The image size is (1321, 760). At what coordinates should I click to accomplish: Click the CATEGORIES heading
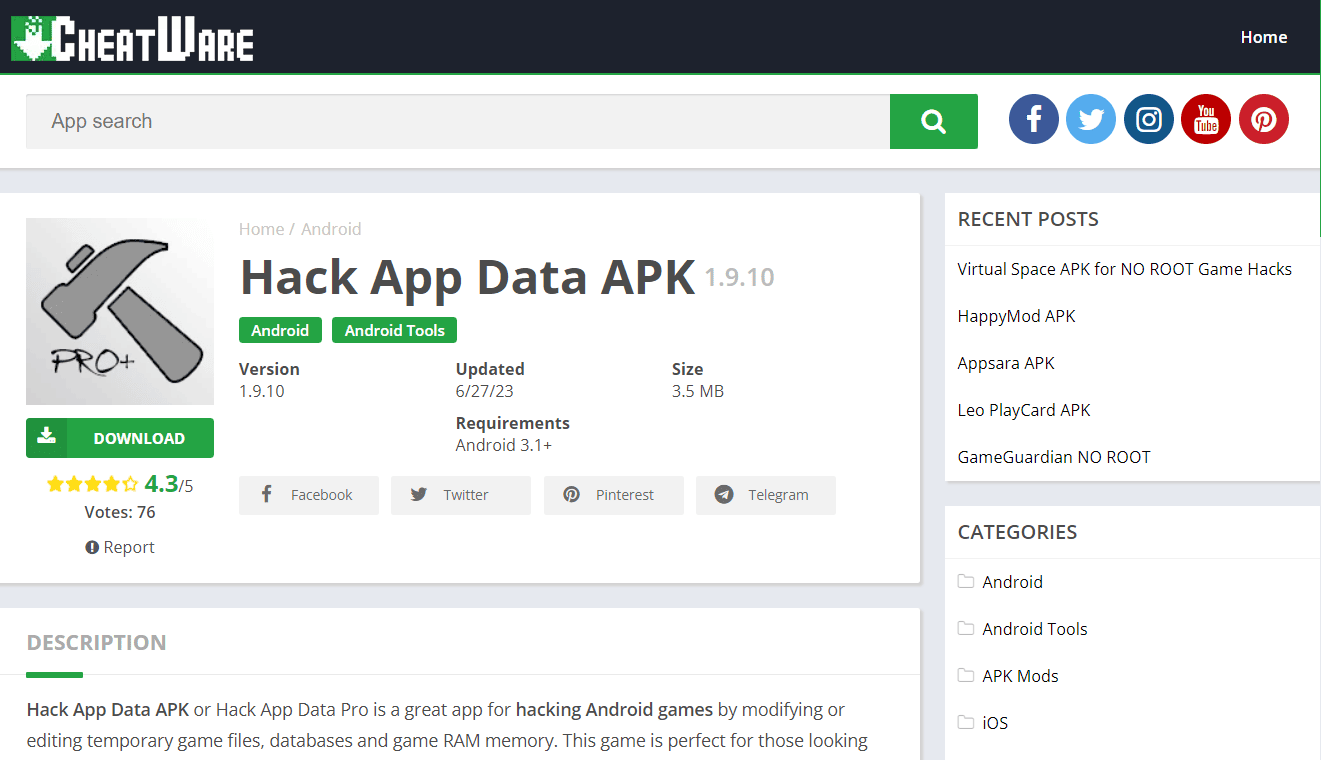pos(1017,532)
